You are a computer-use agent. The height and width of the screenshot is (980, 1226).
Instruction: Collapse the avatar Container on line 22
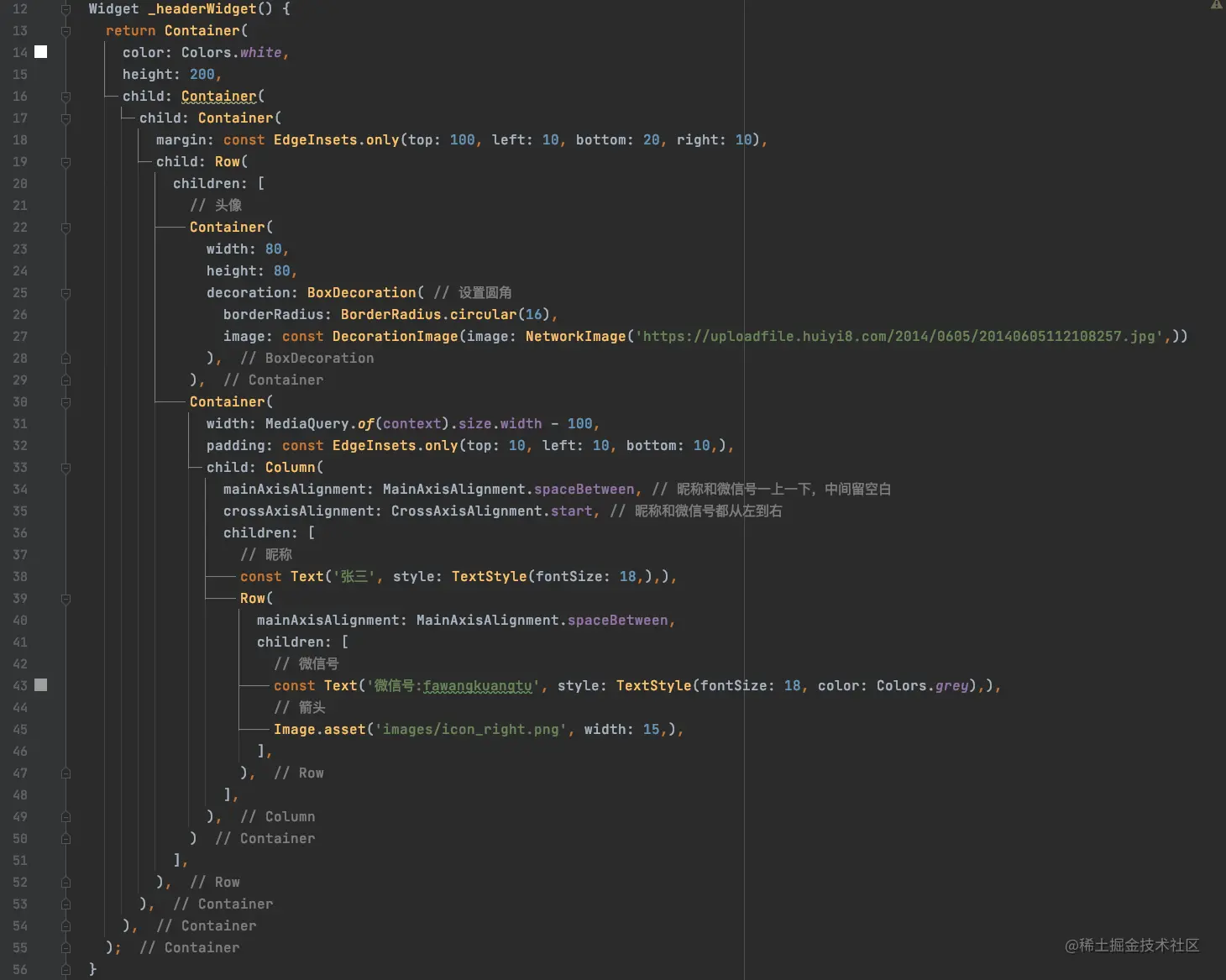(65, 228)
